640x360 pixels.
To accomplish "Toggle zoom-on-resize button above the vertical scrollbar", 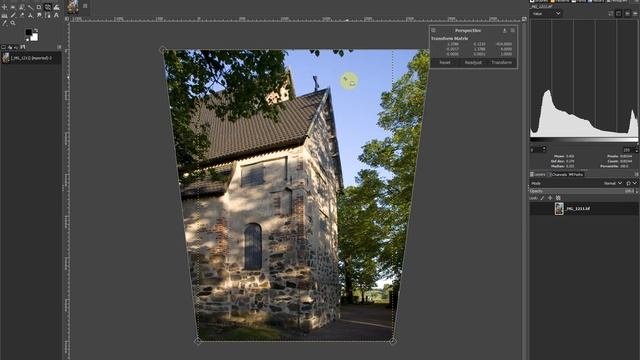I will pyautogui.click(x=524, y=19).
